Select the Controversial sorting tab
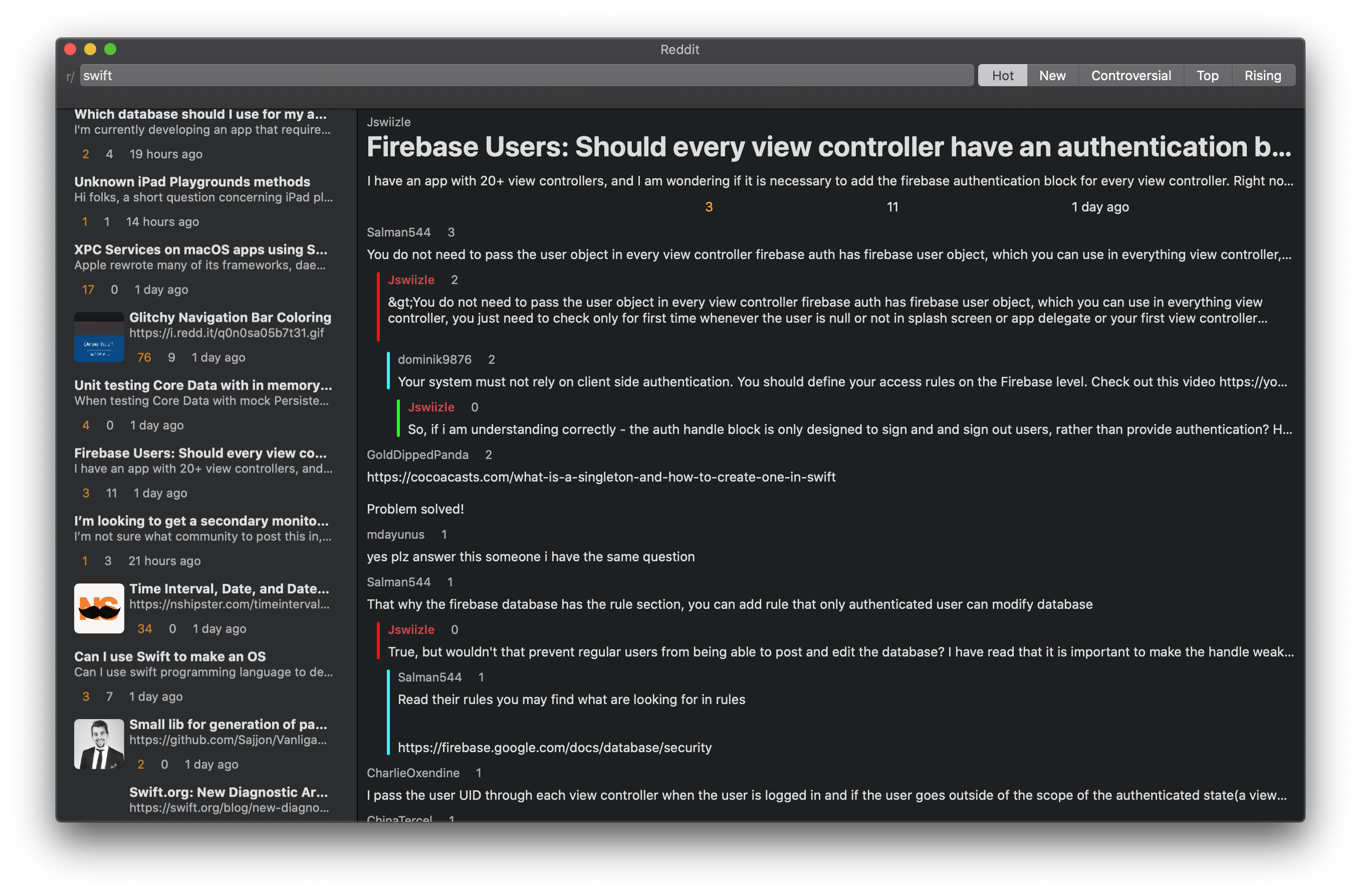The width and height of the screenshot is (1361, 896). [x=1130, y=76]
